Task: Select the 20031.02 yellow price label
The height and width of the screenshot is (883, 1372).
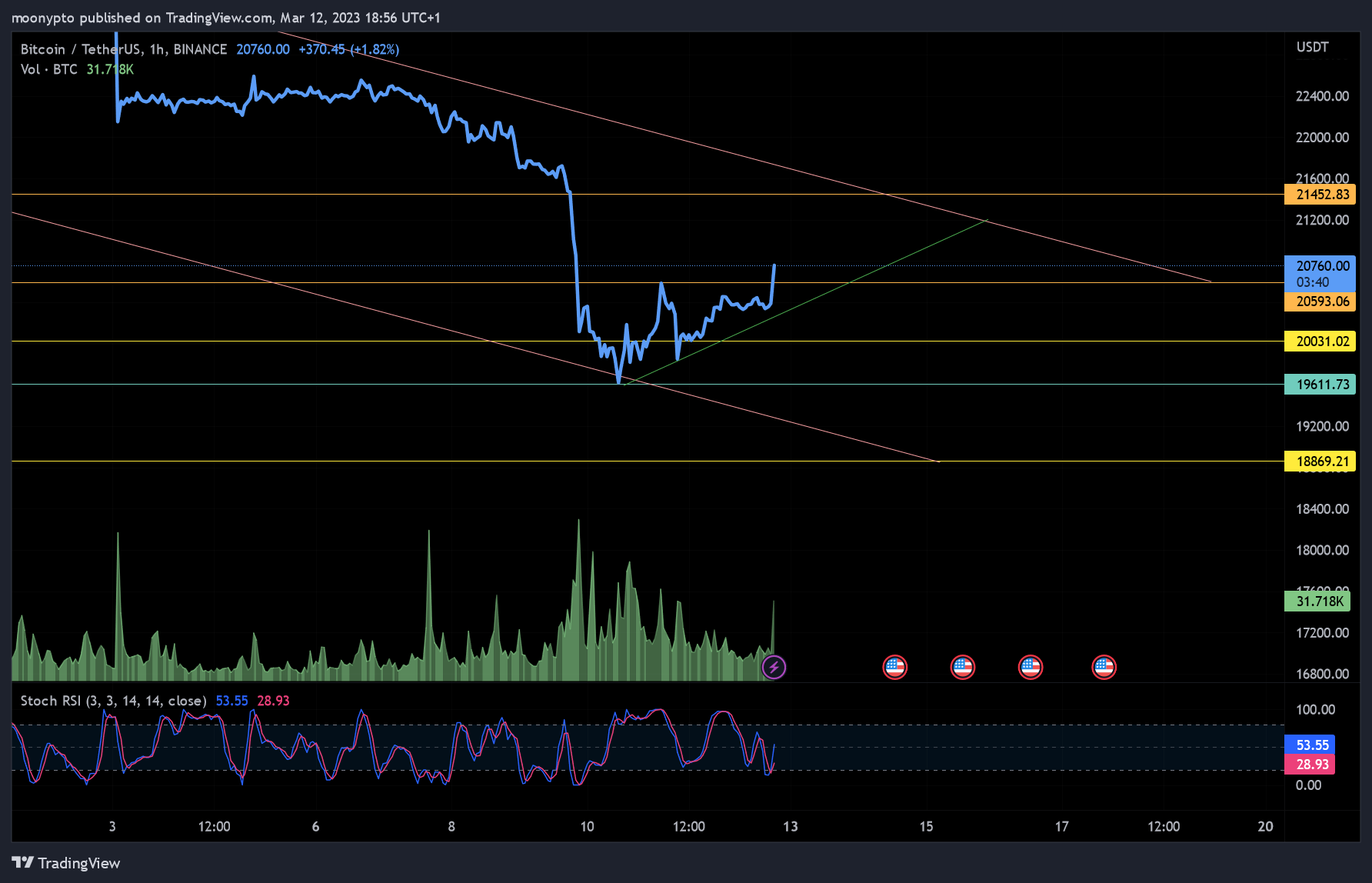Action: pyautogui.click(x=1320, y=342)
